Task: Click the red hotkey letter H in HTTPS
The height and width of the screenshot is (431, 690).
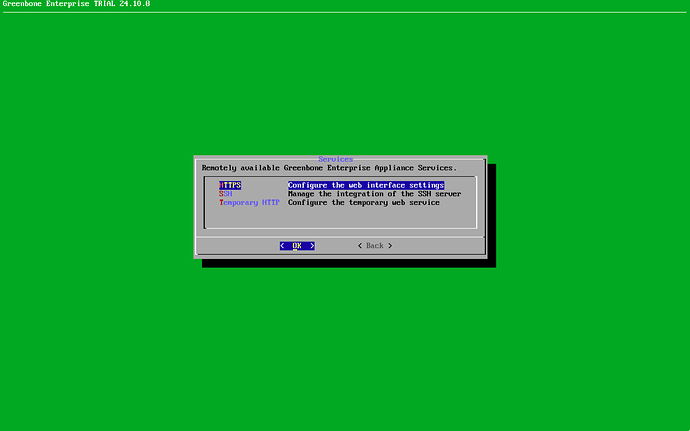Action: coord(222,185)
